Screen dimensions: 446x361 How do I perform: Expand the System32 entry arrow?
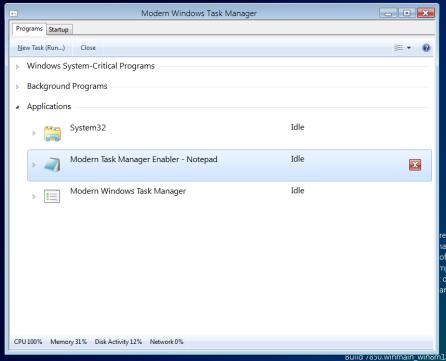[x=34, y=133]
